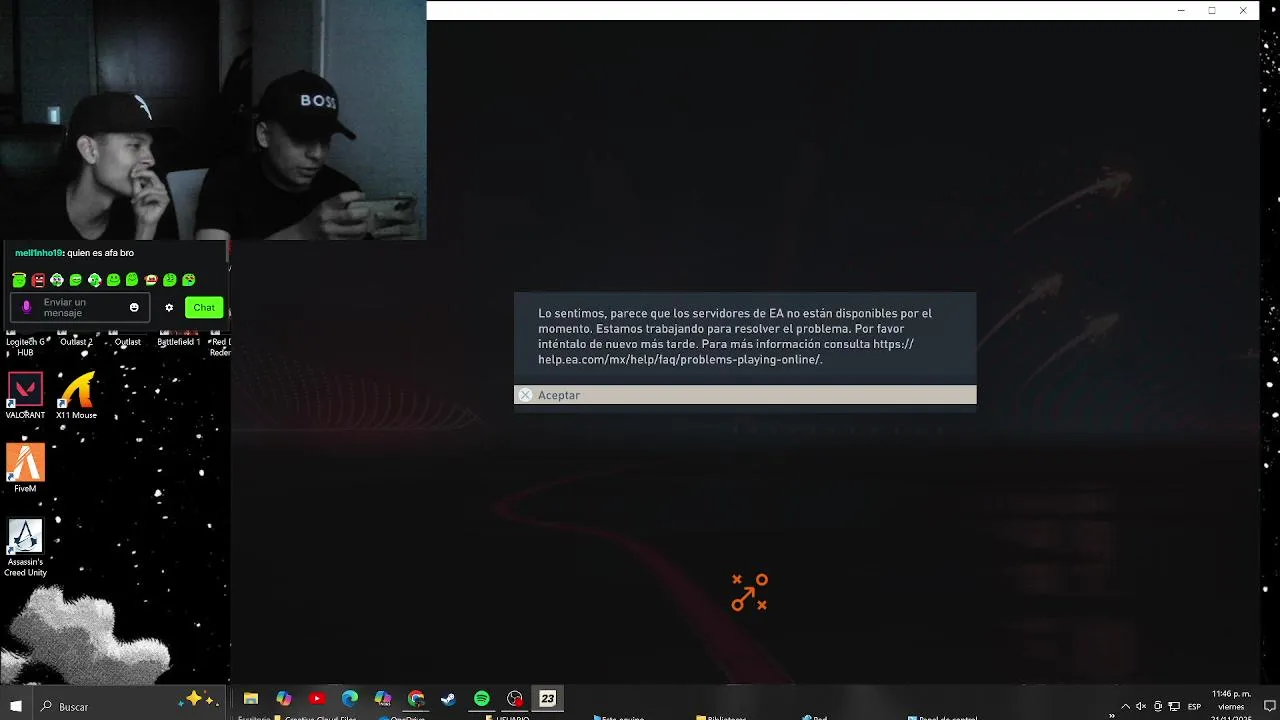1280x720 pixels.
Task: Click the Buscar taskbar search box
Action: point(129,705)
